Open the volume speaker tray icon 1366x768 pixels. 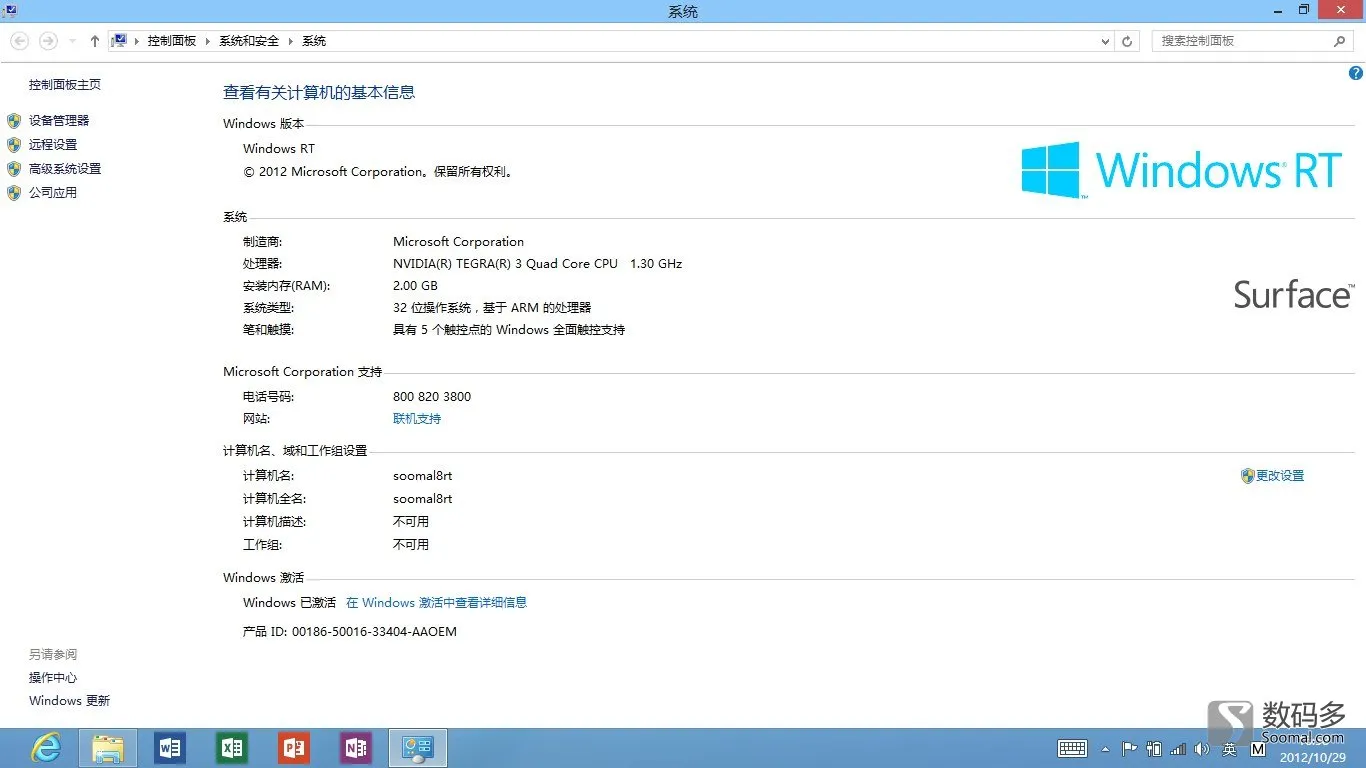(x=1201, y=748)
